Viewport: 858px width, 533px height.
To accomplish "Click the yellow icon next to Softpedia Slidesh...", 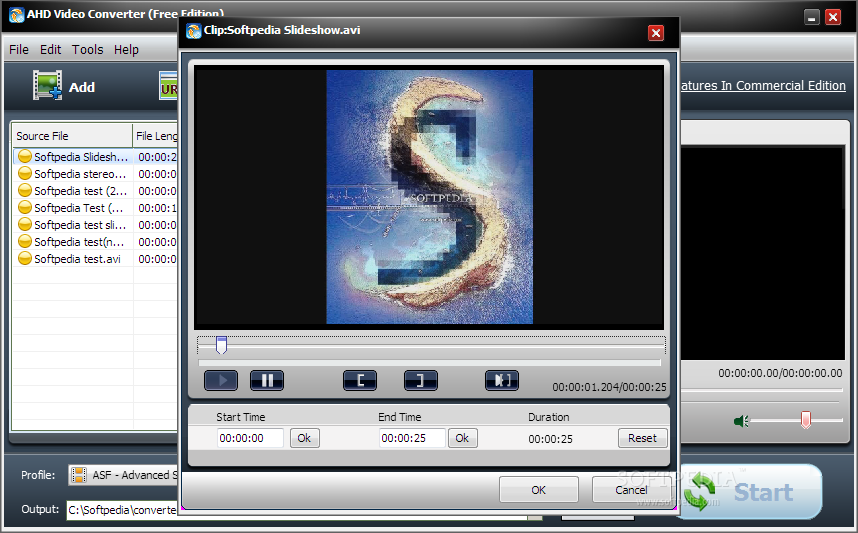I will (25, 157).
